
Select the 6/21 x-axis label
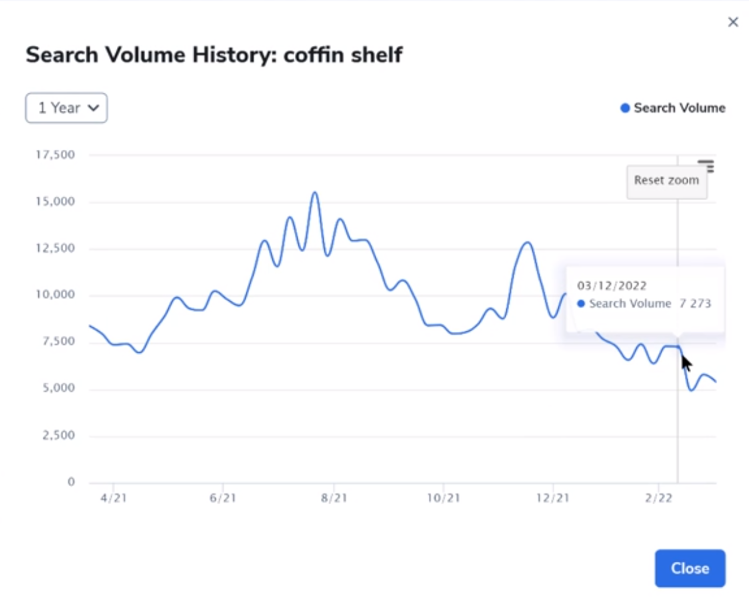tap(223, 497)
